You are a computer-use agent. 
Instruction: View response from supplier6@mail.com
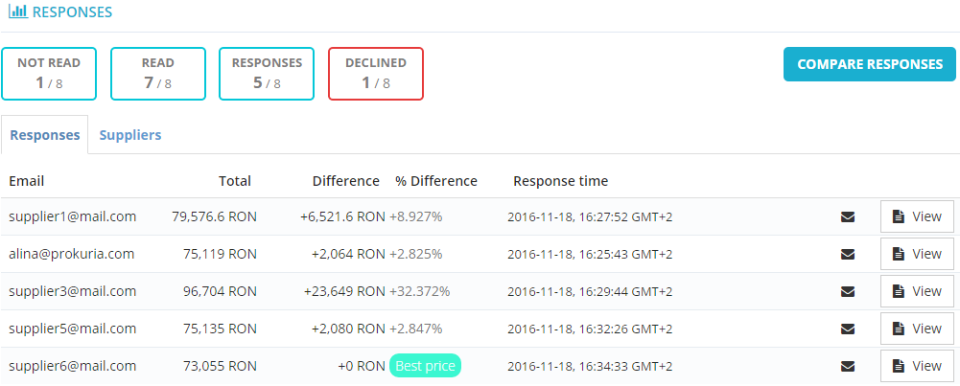(917, 366)
